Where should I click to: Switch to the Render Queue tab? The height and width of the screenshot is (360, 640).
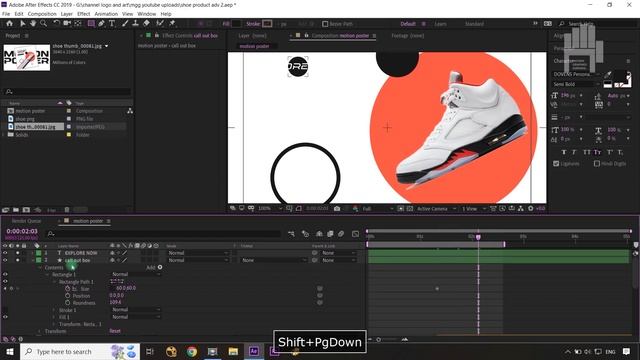26,221
